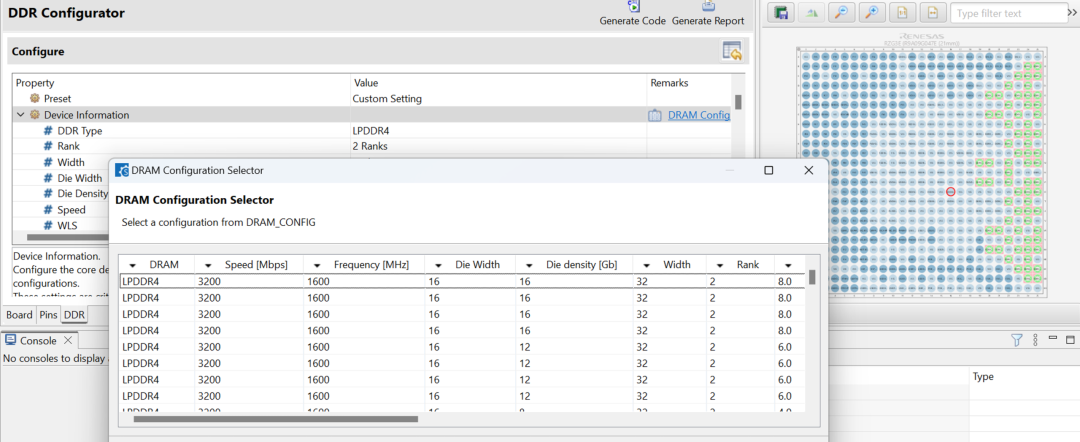
Task: Close the DRAM Configuration Selector dialog
Action: (809, 170)
